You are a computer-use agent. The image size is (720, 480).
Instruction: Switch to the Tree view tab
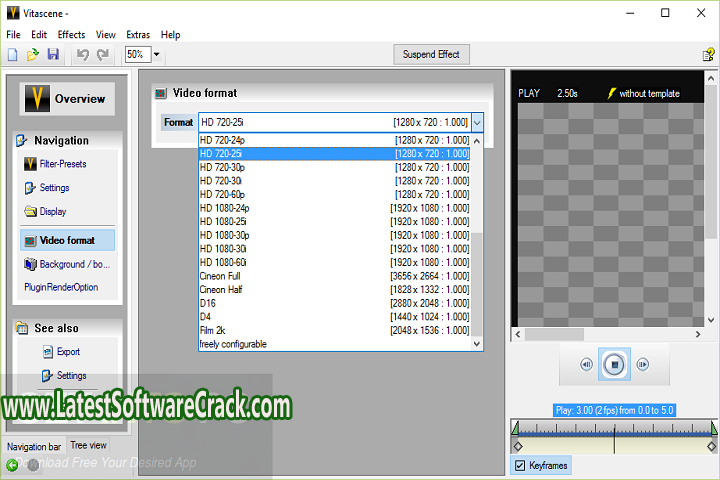click(89, 445)
